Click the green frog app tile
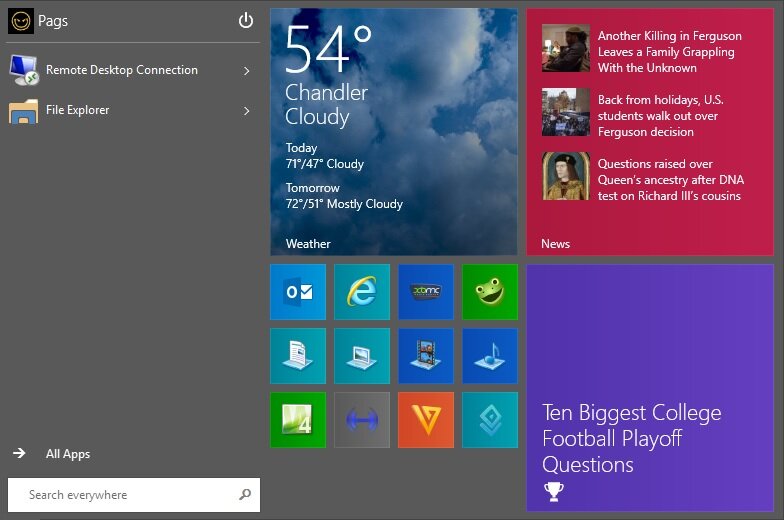 490,292
